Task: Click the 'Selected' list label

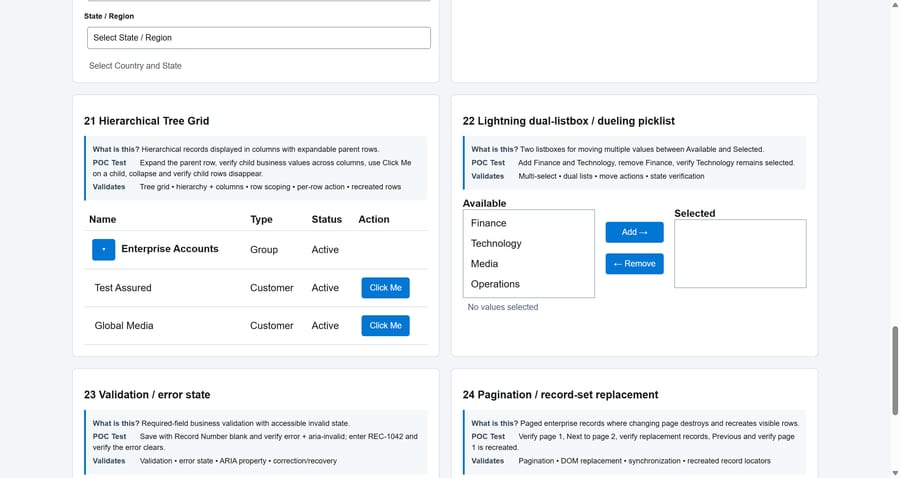Action: click(x=695, y=213)
